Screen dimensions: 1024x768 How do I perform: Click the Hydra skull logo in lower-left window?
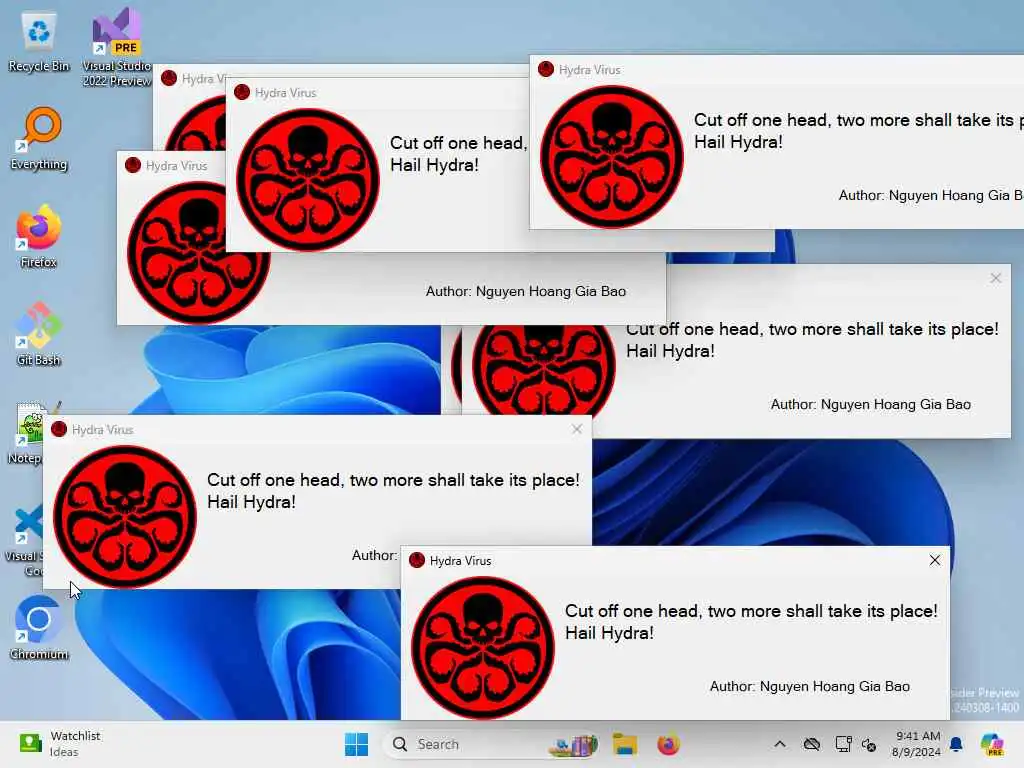[x=125, y=517]
